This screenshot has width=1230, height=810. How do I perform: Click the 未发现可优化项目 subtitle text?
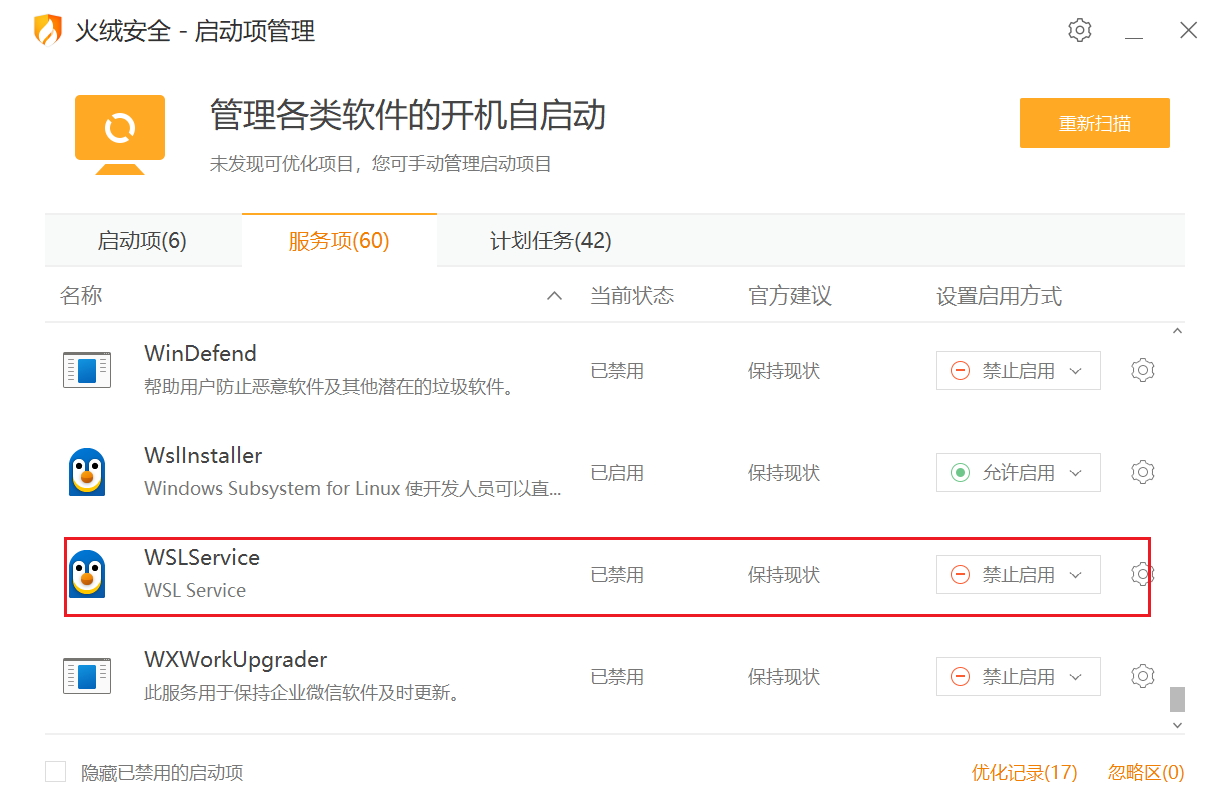[x=381, y=163]
